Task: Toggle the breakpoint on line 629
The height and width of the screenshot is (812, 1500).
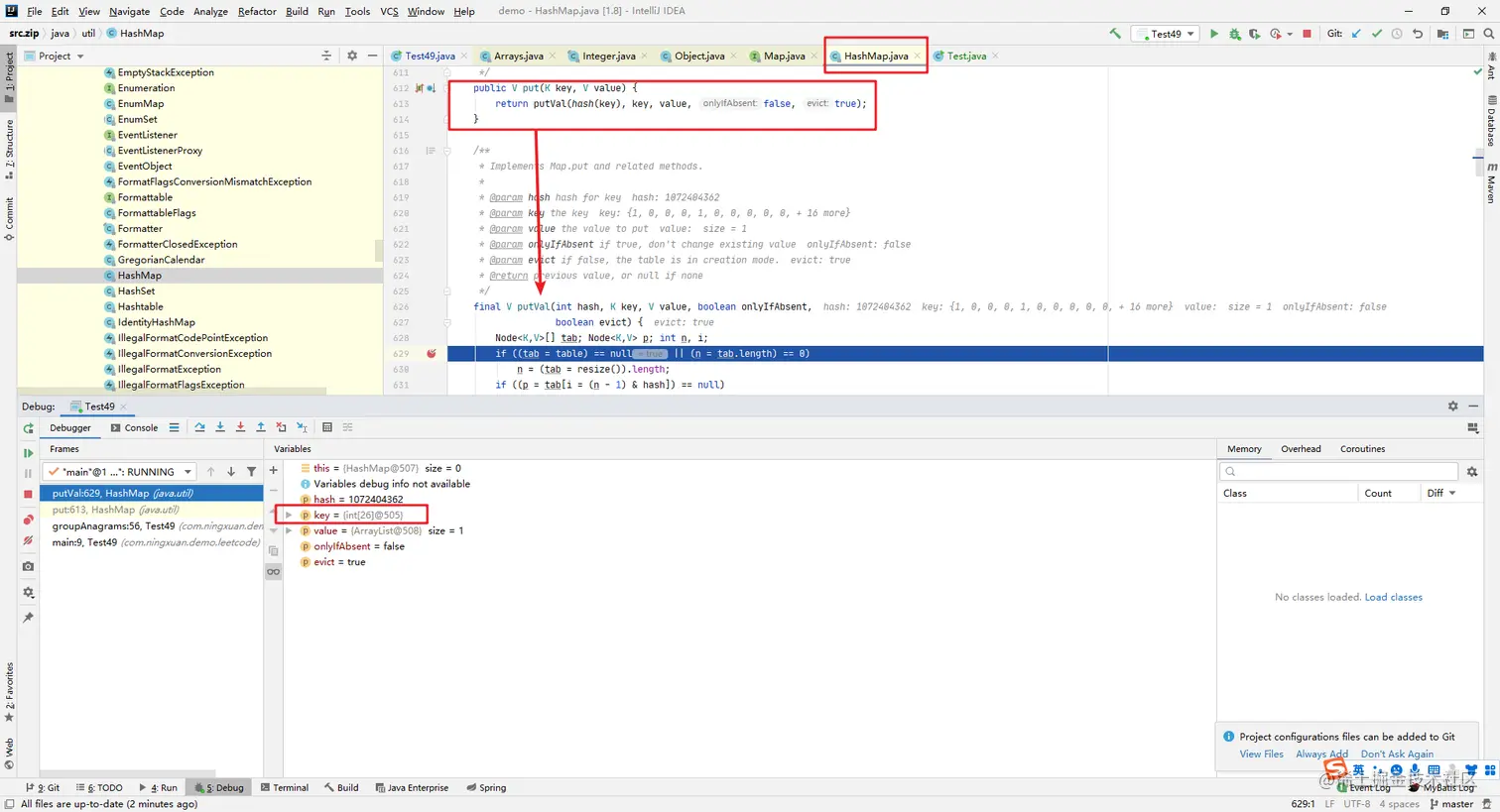Action: pos(431,353)
